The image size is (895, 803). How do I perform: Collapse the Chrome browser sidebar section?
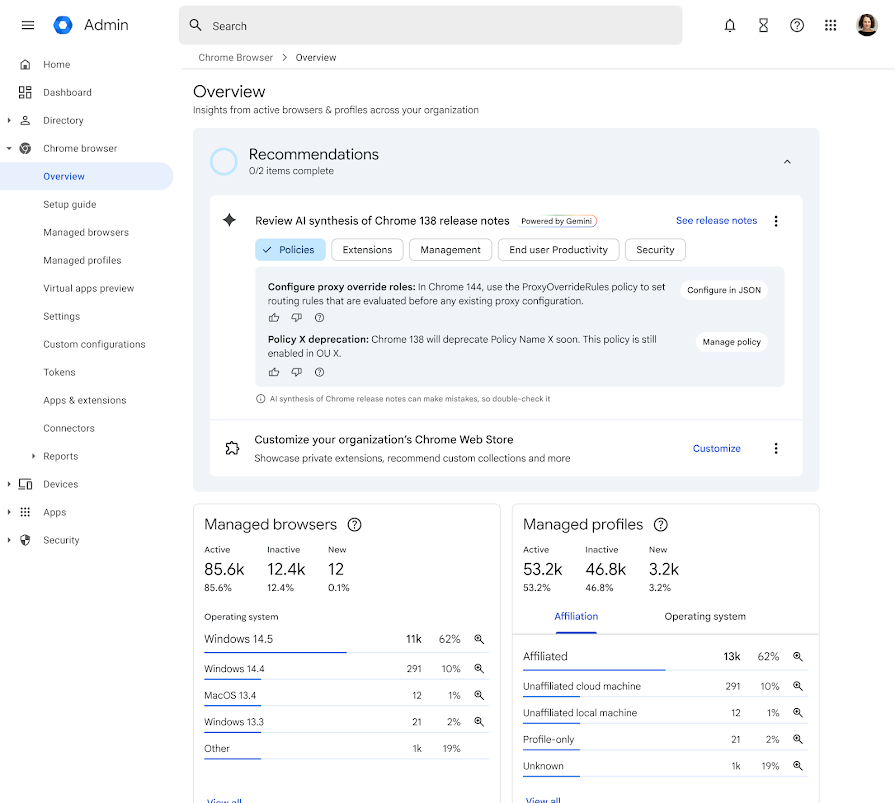click(x=9, y=148)
